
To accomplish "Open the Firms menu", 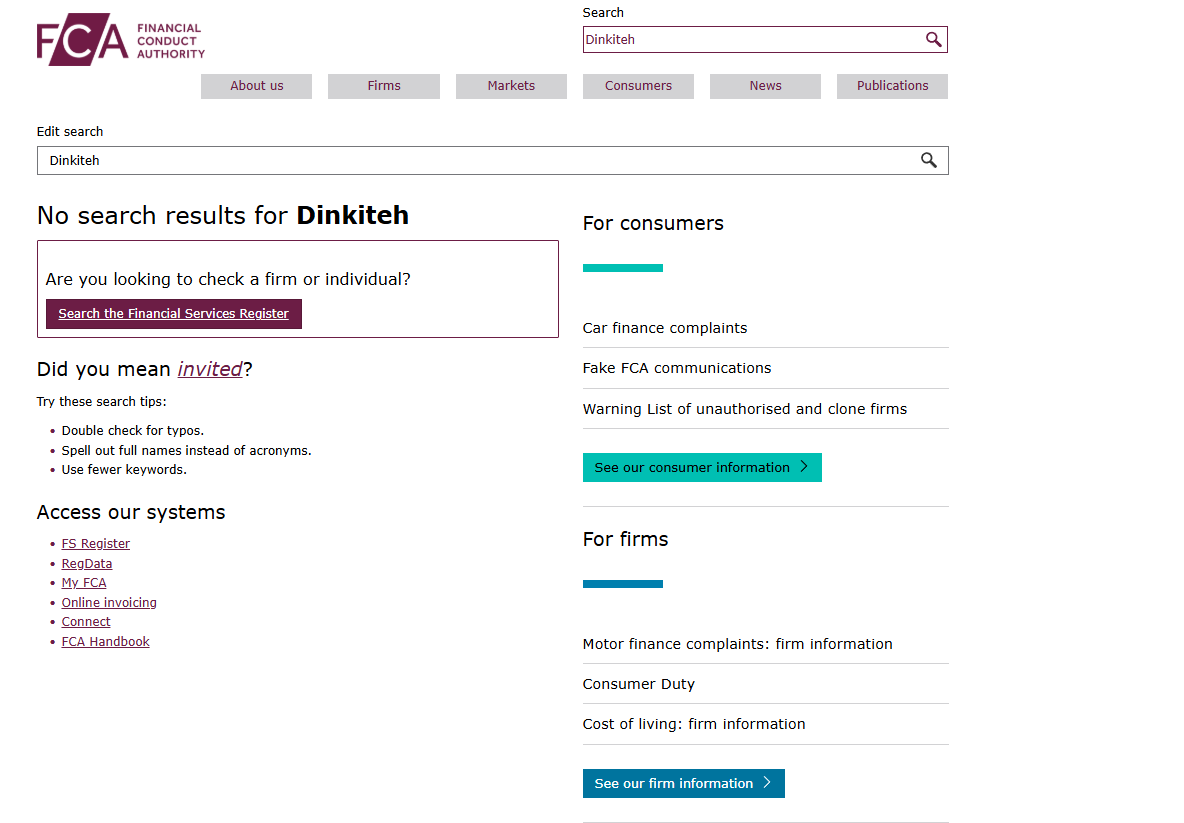I will 383,86.
